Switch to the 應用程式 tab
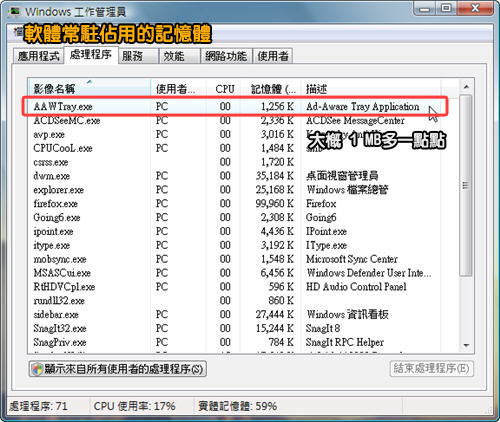This screenshot has width=500, height=422. pyautogui.click(x=38, y=56)
